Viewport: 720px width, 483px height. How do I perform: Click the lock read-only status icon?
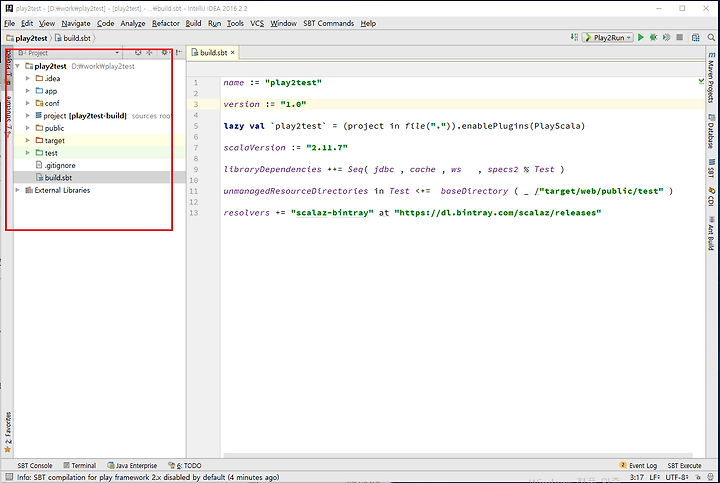pyautogui.click(x=698, y=477)
